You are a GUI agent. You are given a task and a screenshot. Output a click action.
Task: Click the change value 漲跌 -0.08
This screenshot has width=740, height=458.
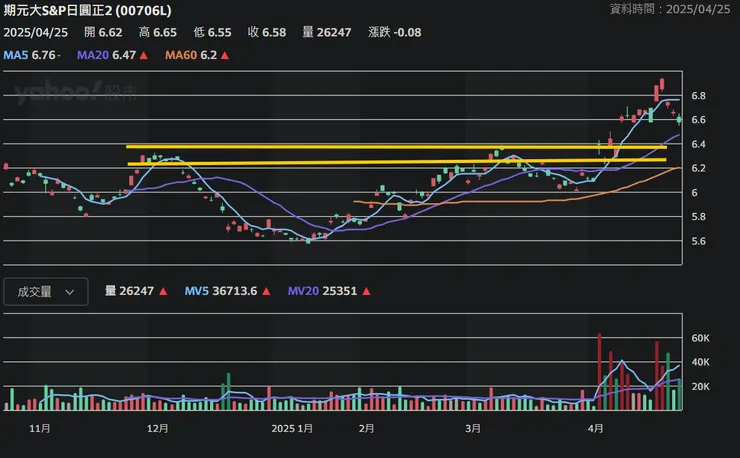pyautogui.click(x=395, y=33)
